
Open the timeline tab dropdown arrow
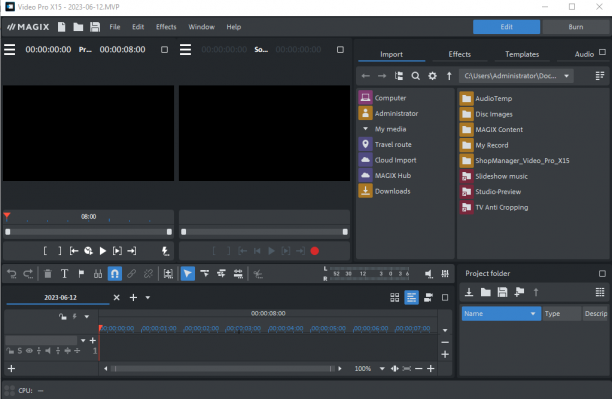click(x=148, y=297)
